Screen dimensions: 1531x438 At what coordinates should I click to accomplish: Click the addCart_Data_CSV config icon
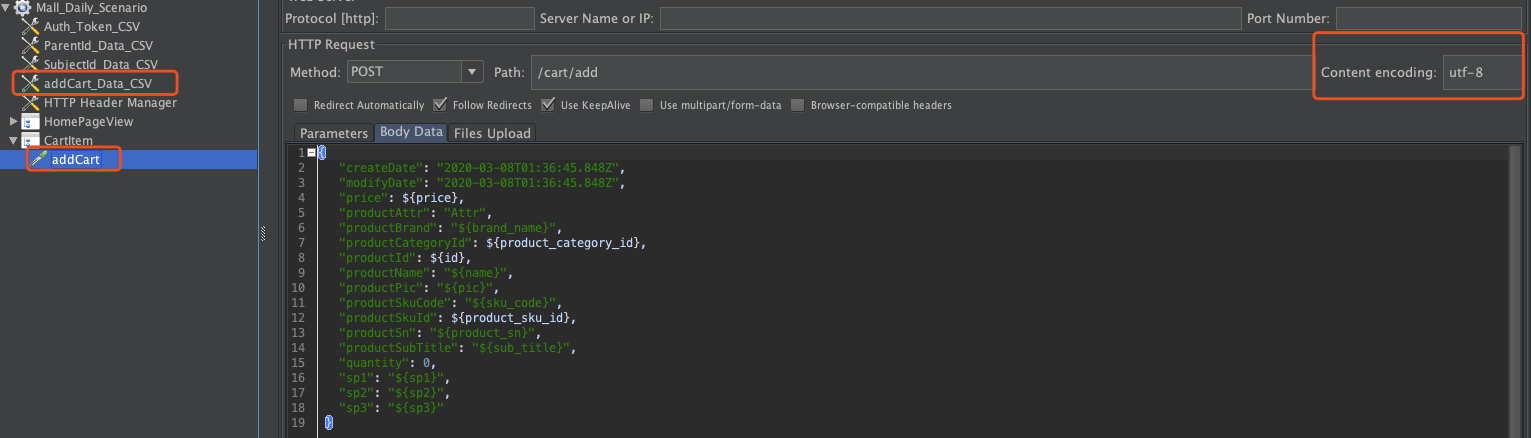[x=30, y=83]
